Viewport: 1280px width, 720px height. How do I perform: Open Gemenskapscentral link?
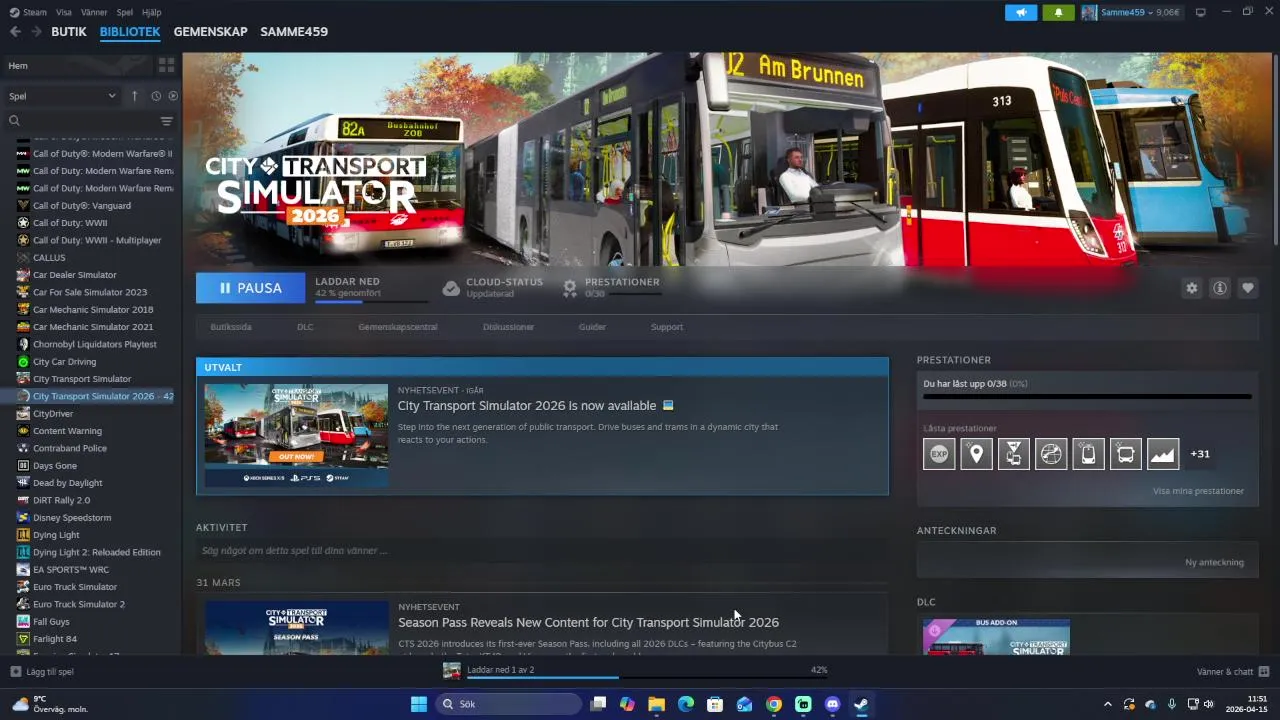398,327
